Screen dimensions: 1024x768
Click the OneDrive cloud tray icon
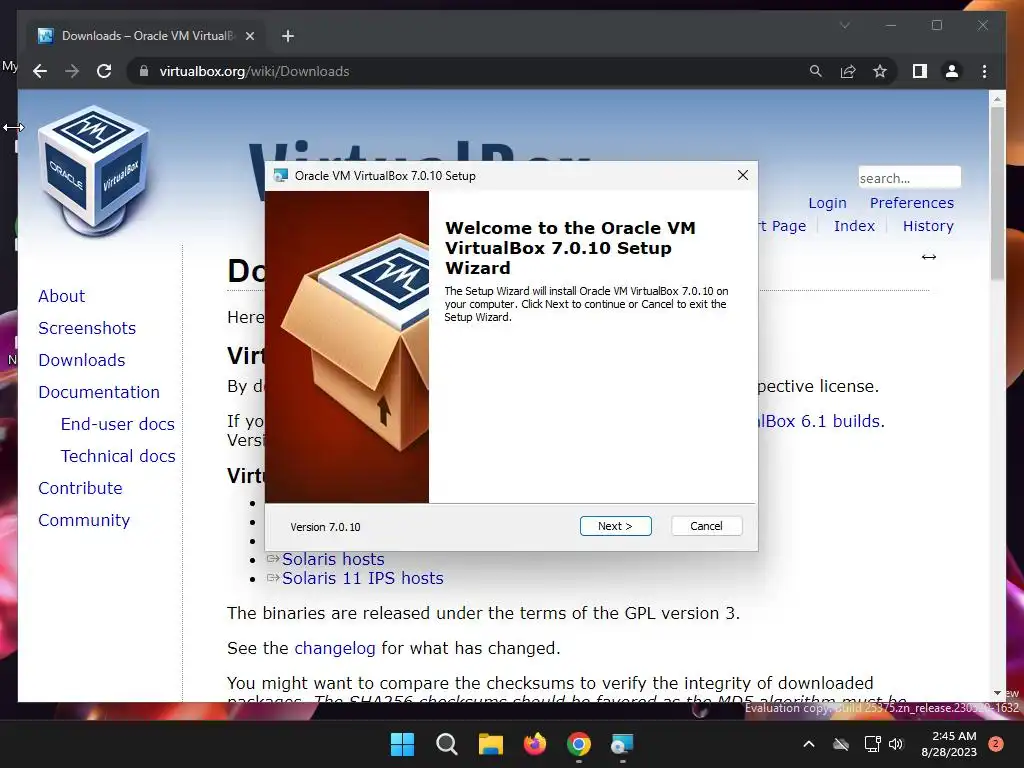pyautogui.click(x=841, y=744)
